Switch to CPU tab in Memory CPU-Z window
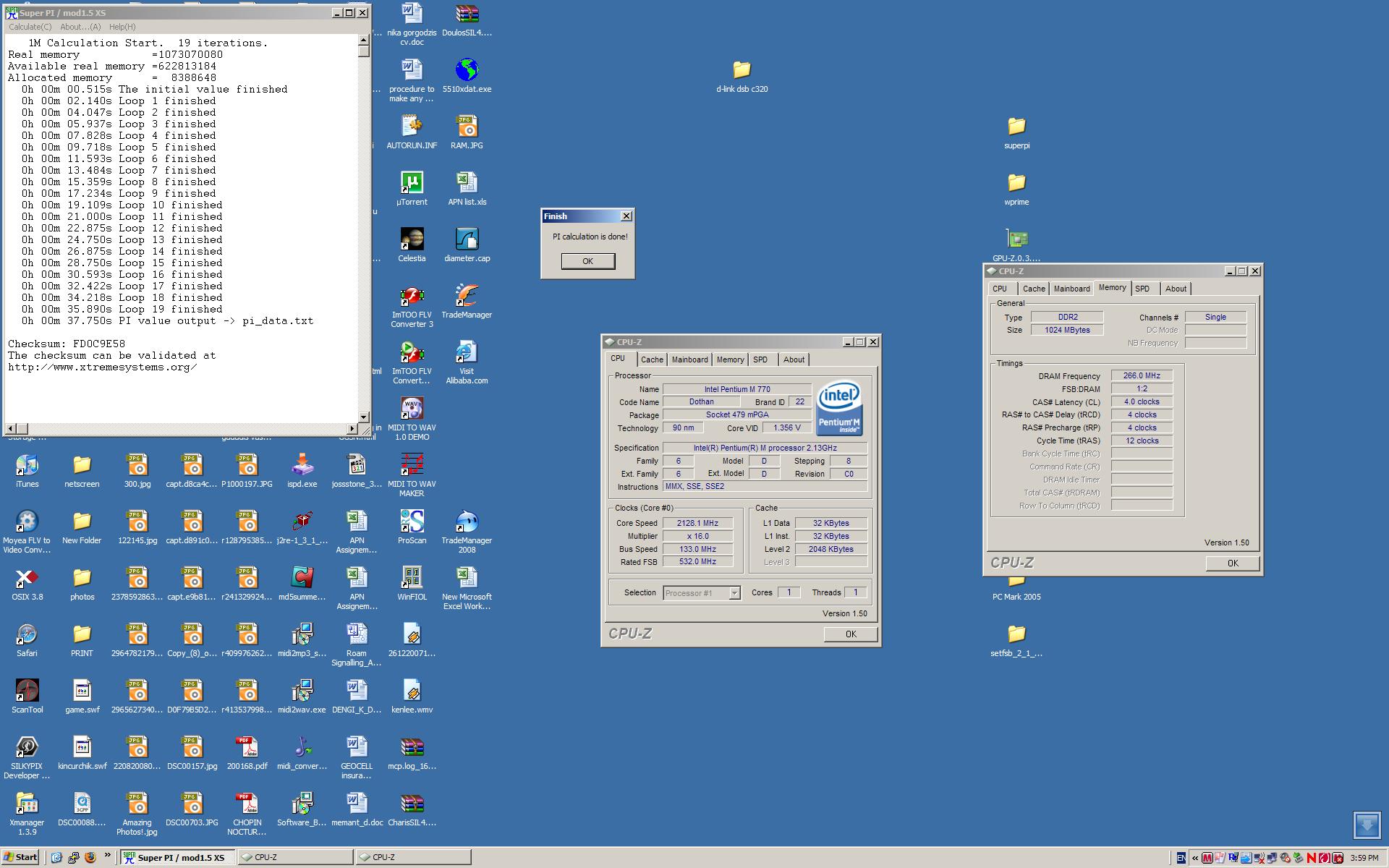The height and width of the screenshot is (868, 1389). click(x=1000, y=289)
